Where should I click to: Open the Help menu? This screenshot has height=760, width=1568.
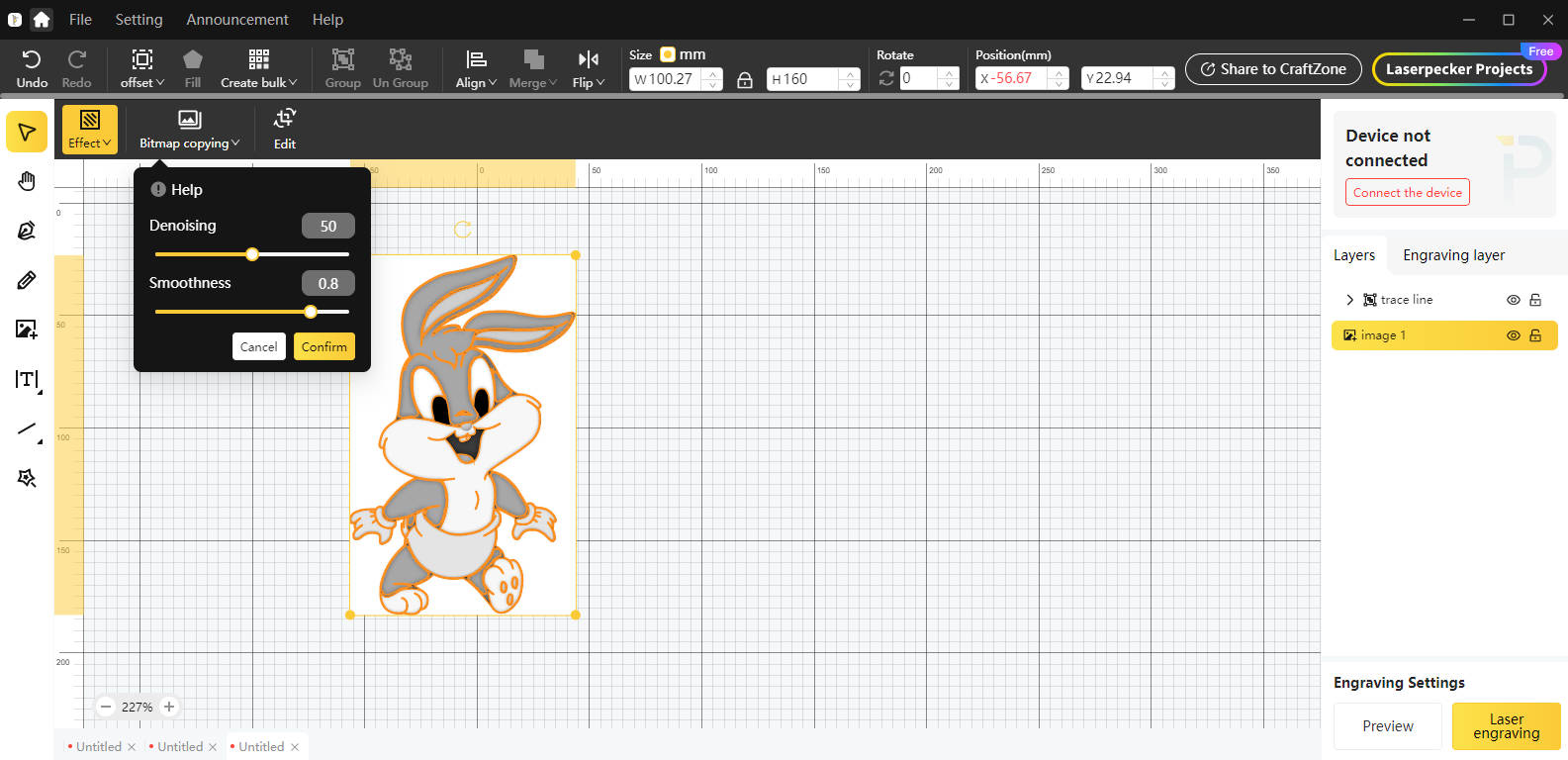[327, 19]
